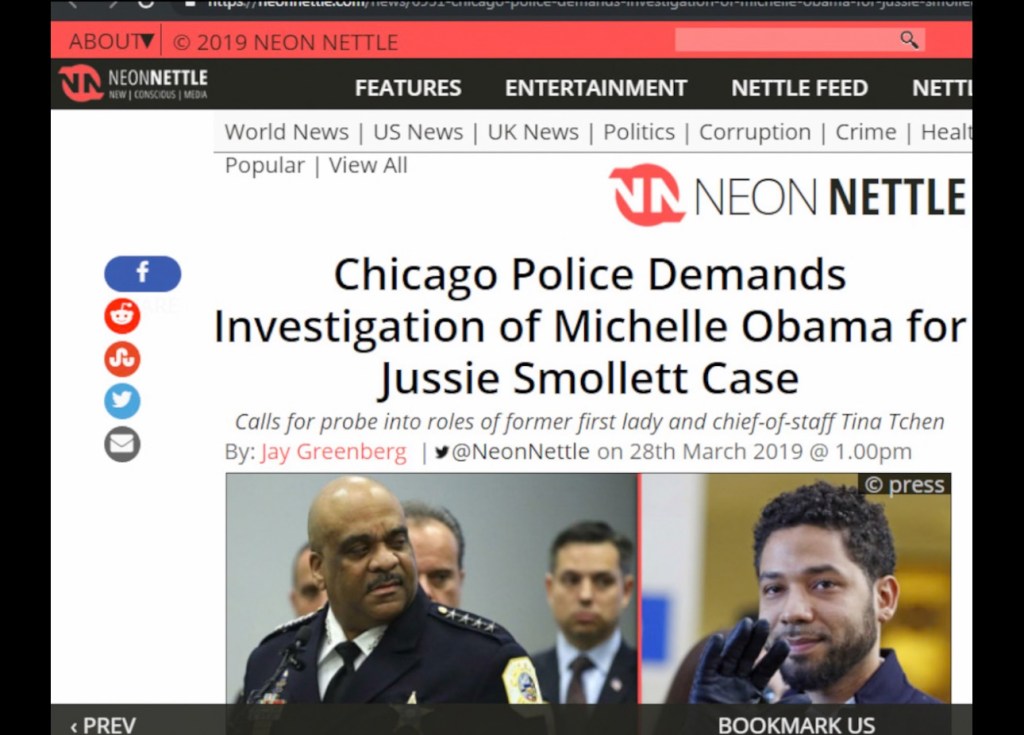
Task: Click large Neon Nettle banner logo
Action: (x=787, y=195)
